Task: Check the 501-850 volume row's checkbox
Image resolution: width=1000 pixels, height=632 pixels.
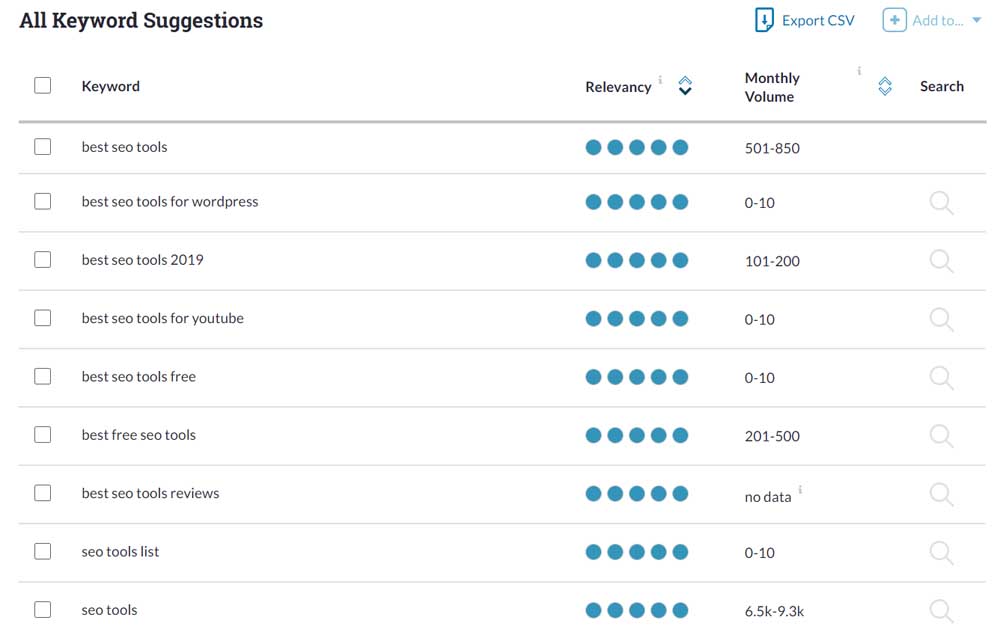Action: (x=43, y=147)
